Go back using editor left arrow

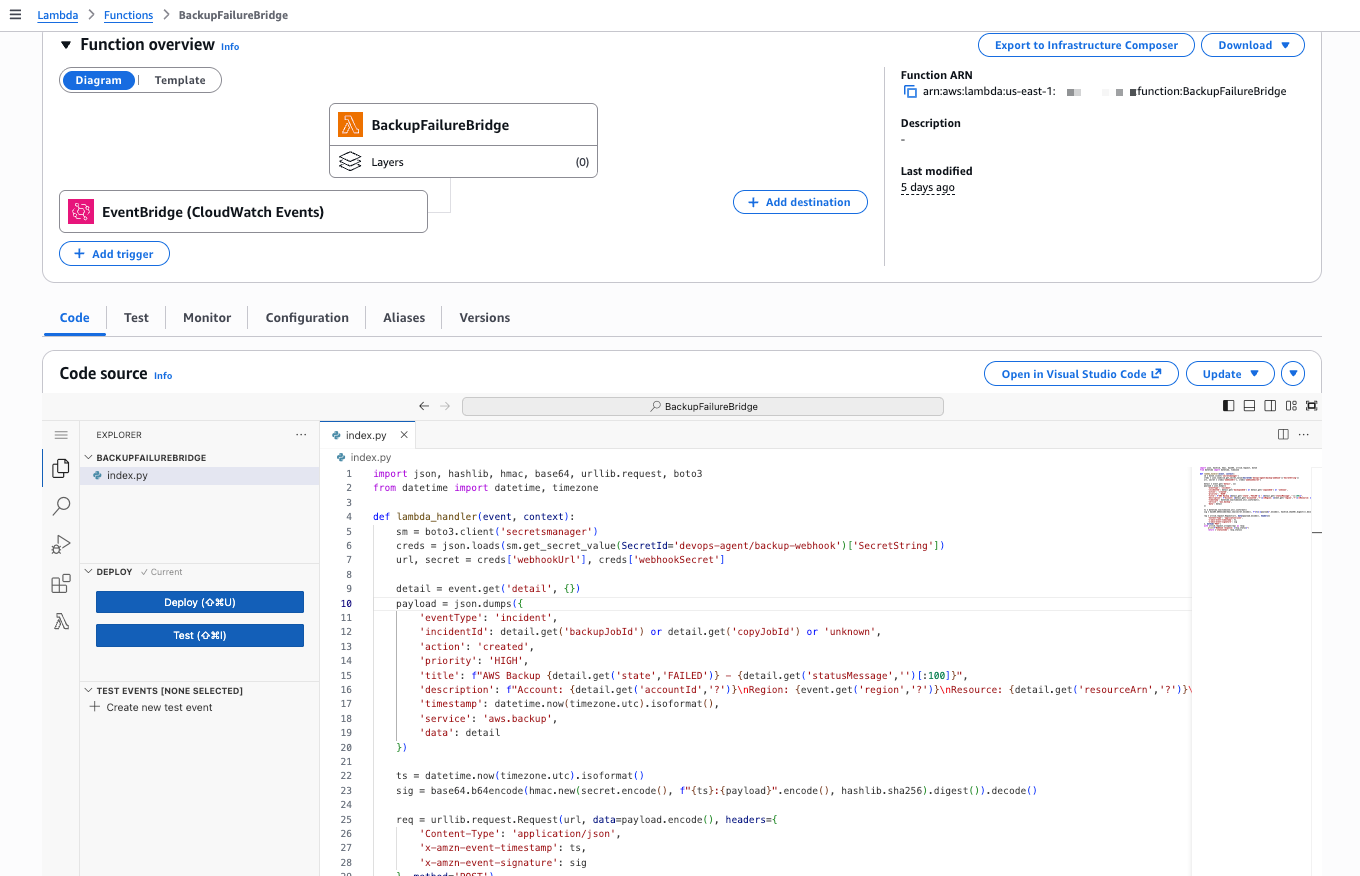(x=424, y=407)
